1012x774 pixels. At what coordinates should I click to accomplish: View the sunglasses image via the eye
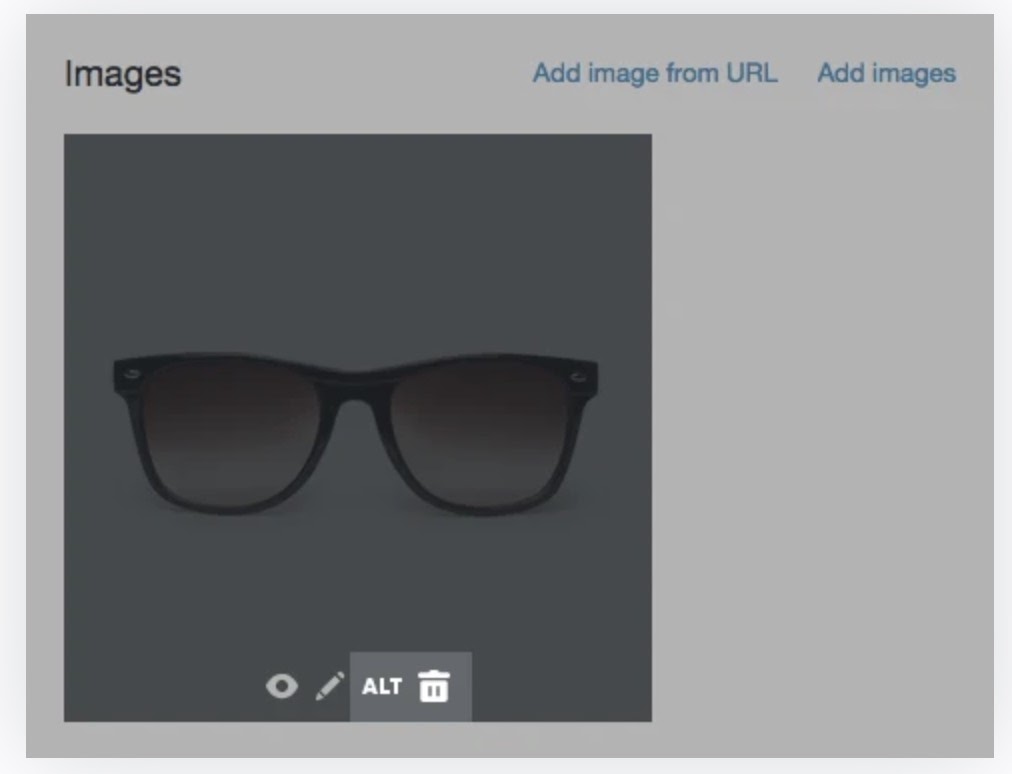(282, 686)
